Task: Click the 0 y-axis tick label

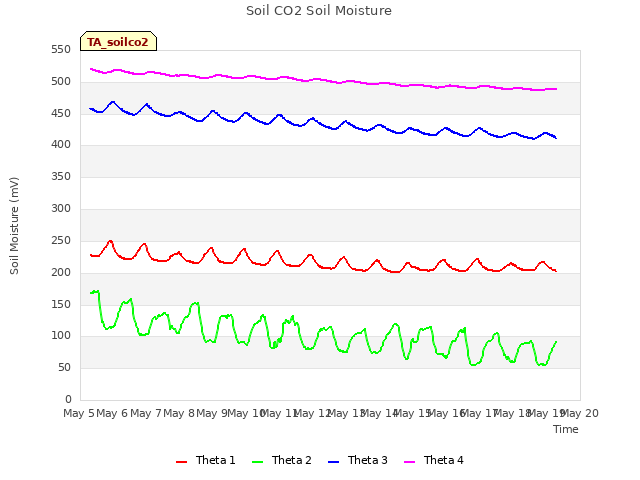Action: pos(68,399)
